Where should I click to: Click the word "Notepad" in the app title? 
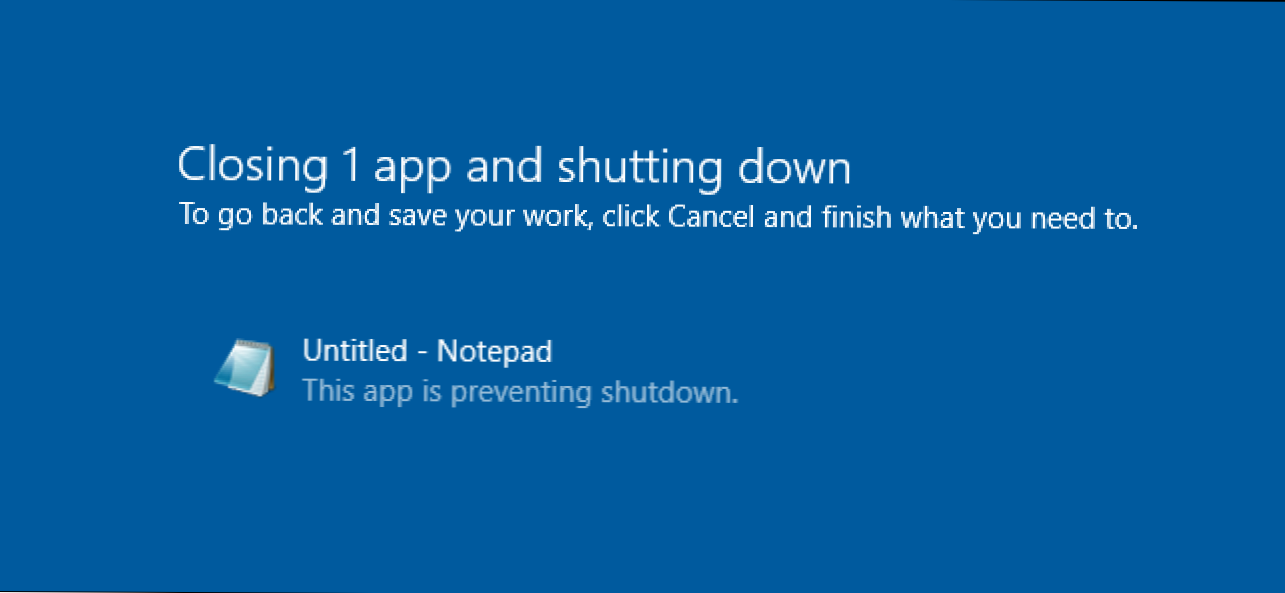click(495, 352)
